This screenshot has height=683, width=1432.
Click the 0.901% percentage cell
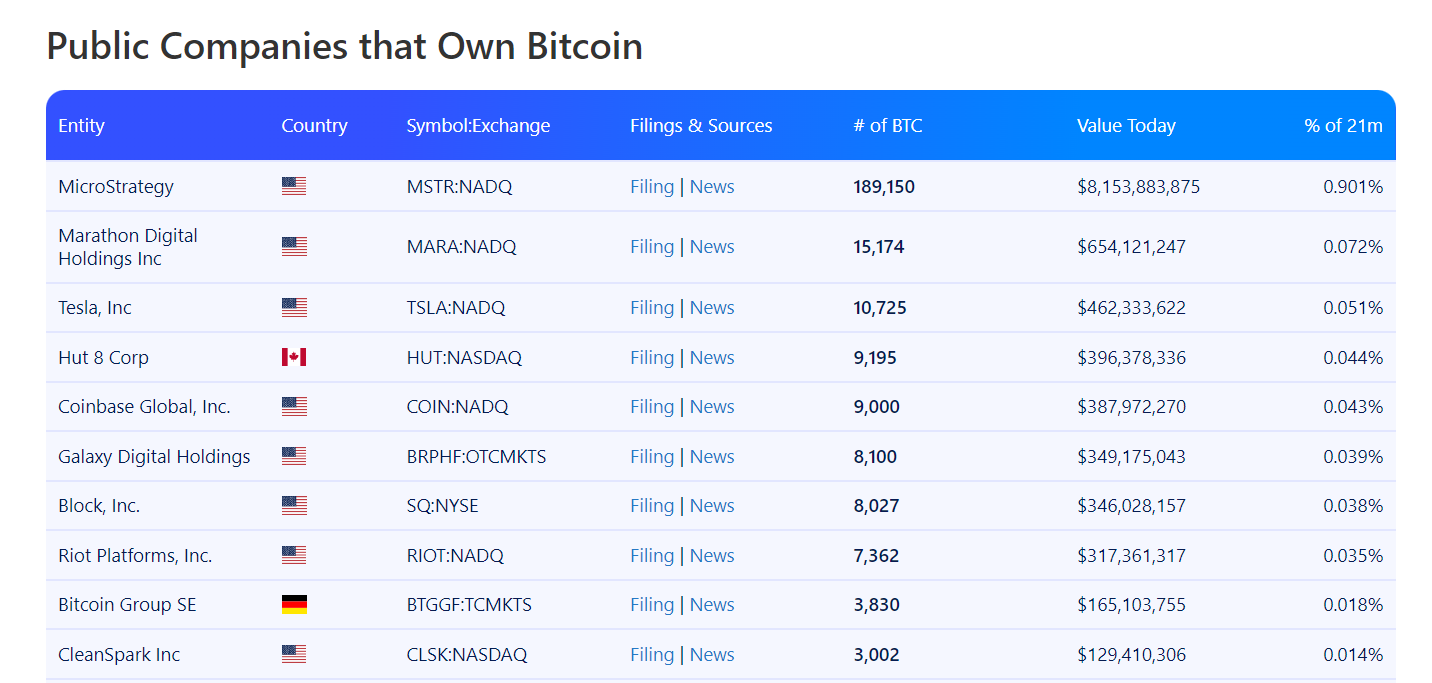click(x=1353, y=187)
